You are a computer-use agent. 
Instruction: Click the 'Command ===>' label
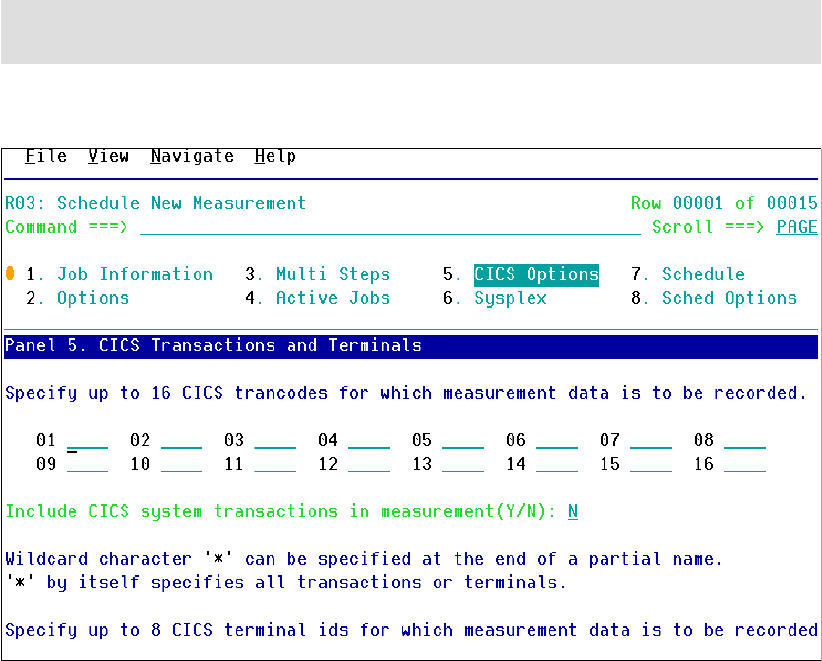click(x=67, y=227)
